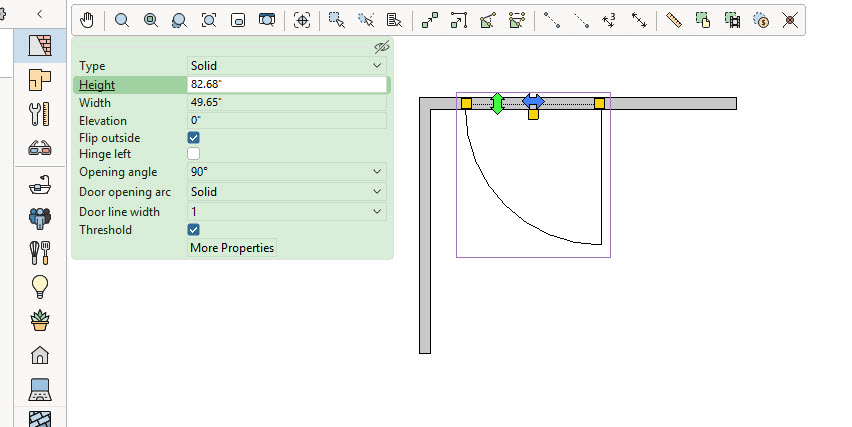Open the kitchen utensils category
Viewport: 852px width, 427px height.
pos(40,253)
